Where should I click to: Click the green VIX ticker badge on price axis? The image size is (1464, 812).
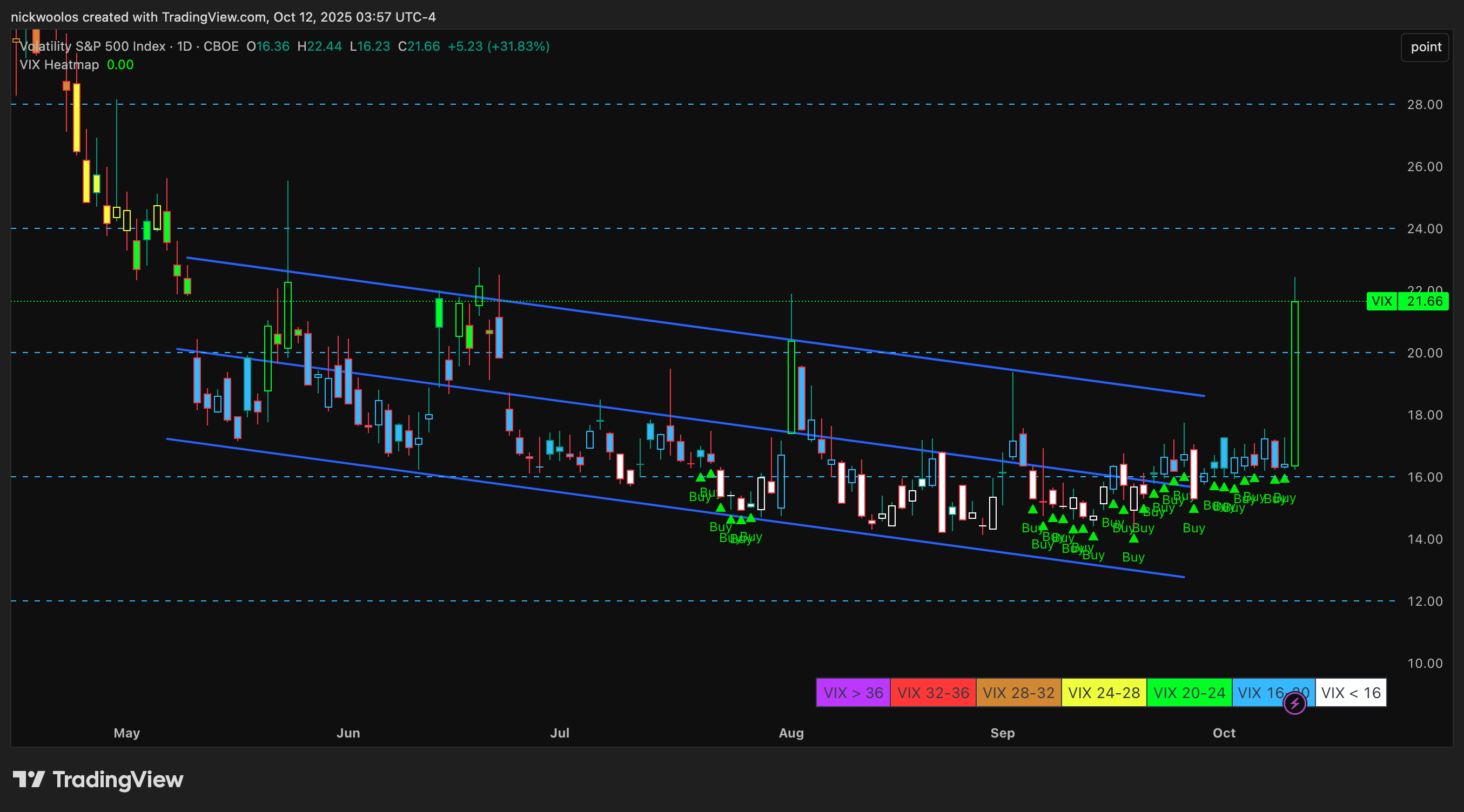click(x=1381, y=301)
